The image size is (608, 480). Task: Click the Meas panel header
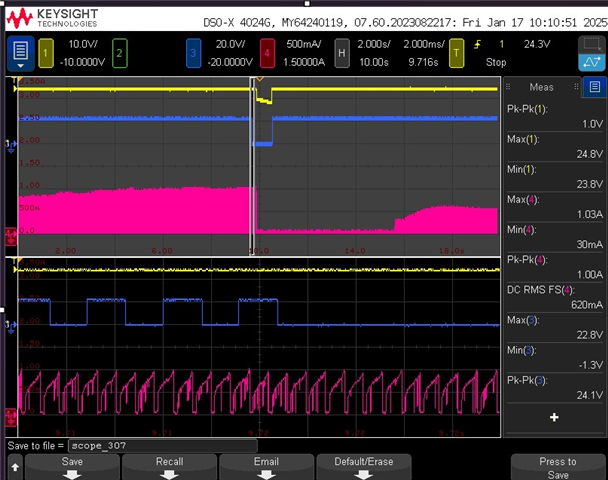542,87
